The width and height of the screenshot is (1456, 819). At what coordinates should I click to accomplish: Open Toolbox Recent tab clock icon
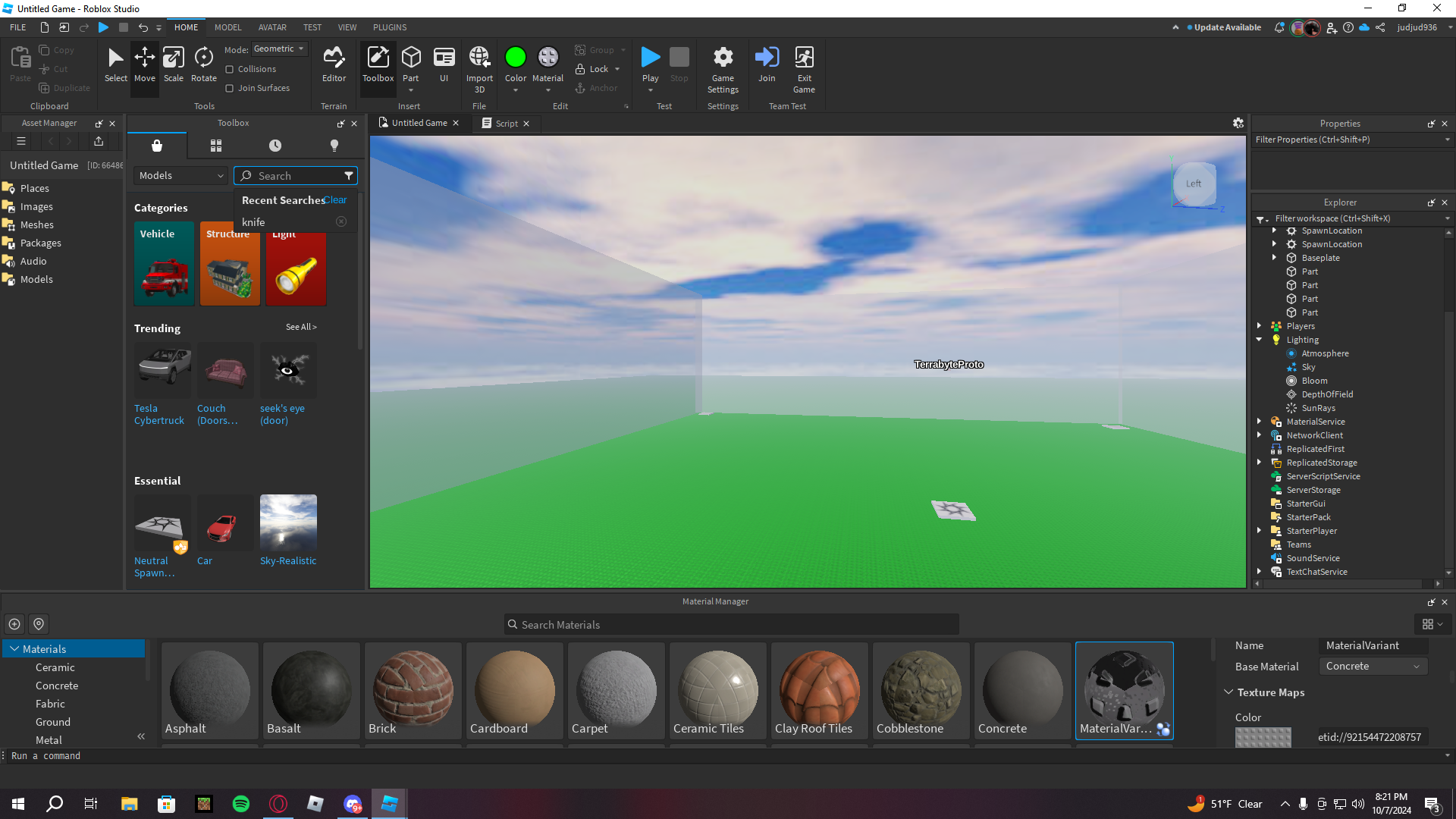click(275, 146)
